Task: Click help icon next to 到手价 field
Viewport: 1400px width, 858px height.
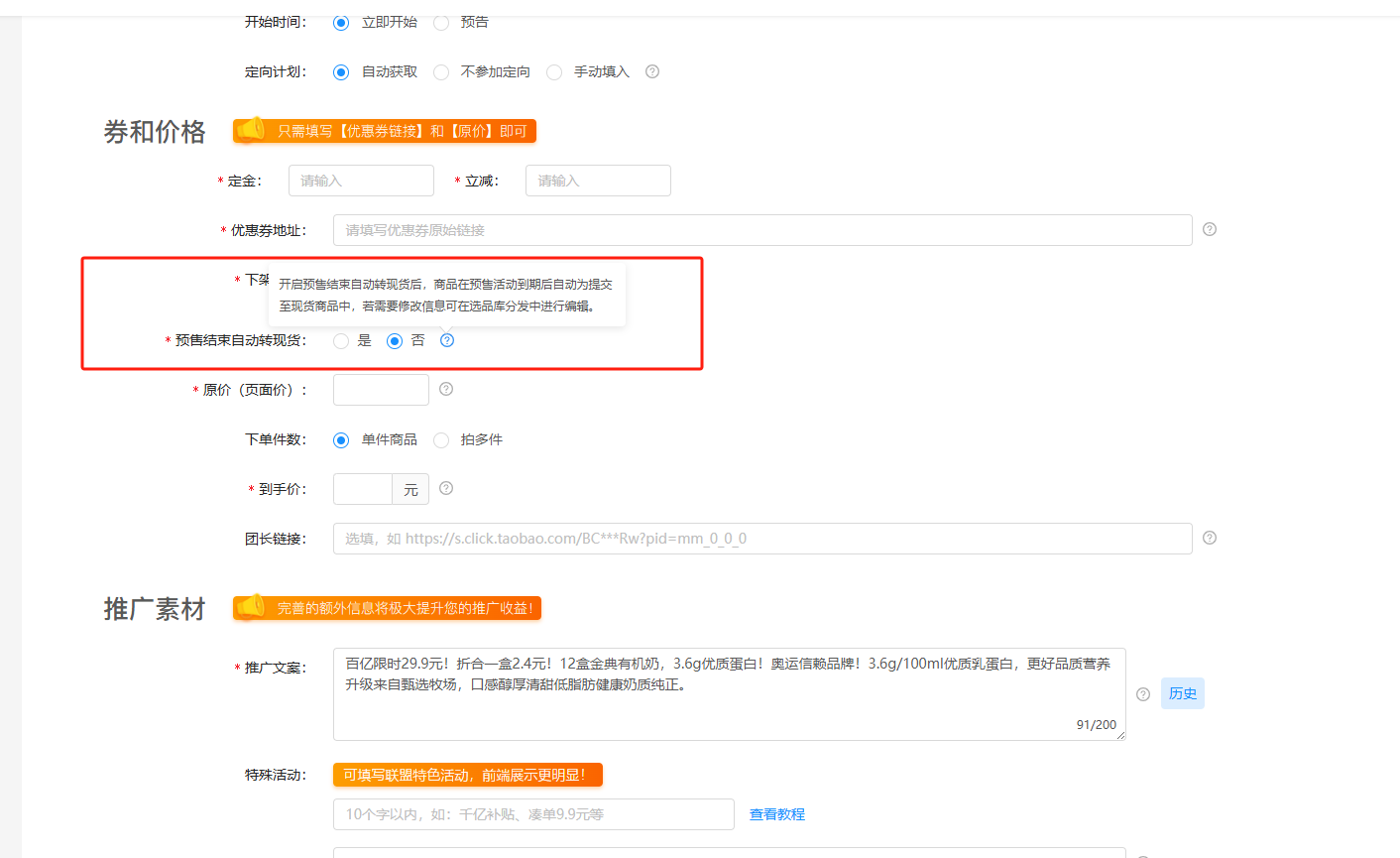Action: coord(446,488)
